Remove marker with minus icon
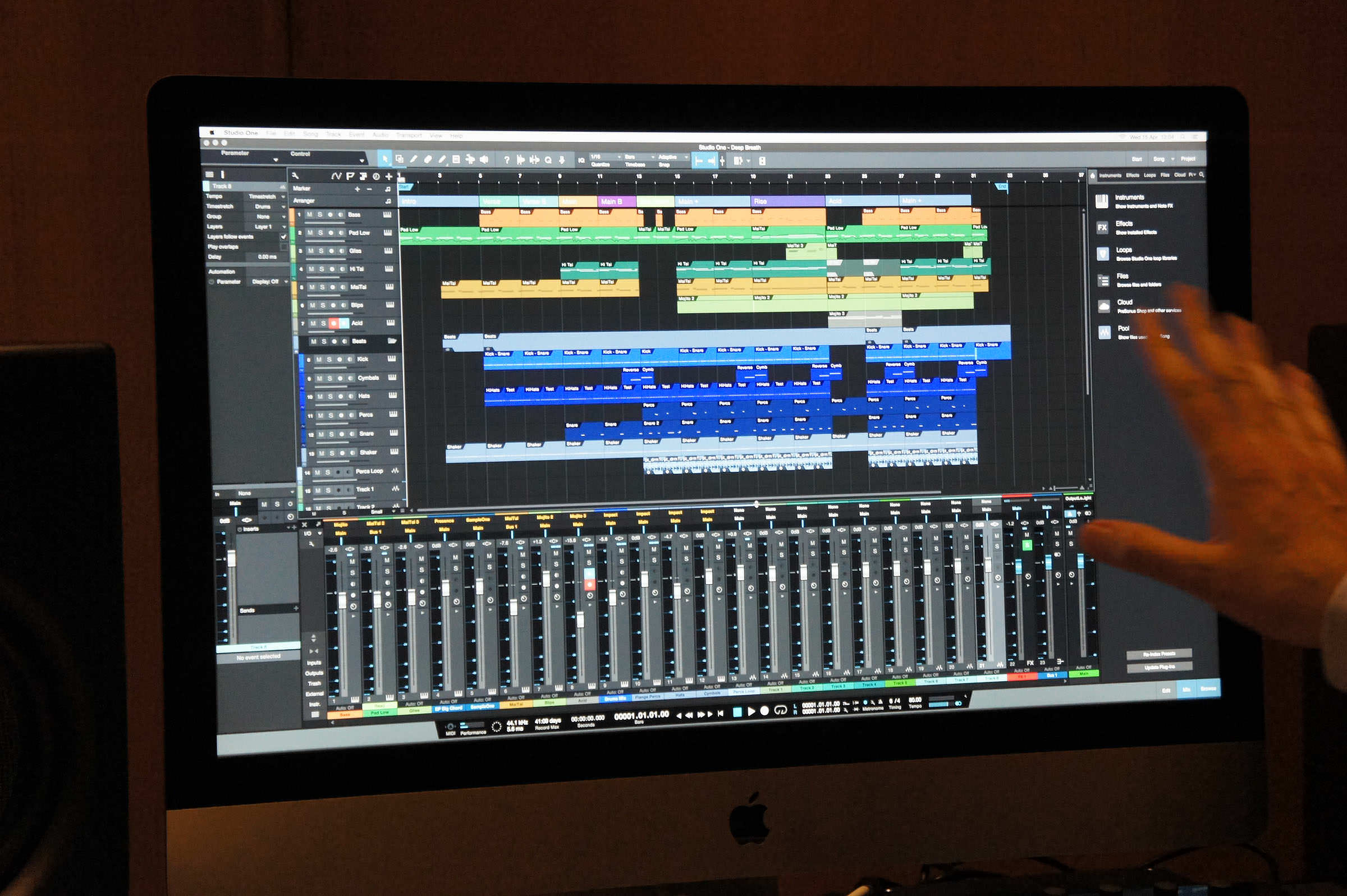1347x896 pixels. (369, 189)
